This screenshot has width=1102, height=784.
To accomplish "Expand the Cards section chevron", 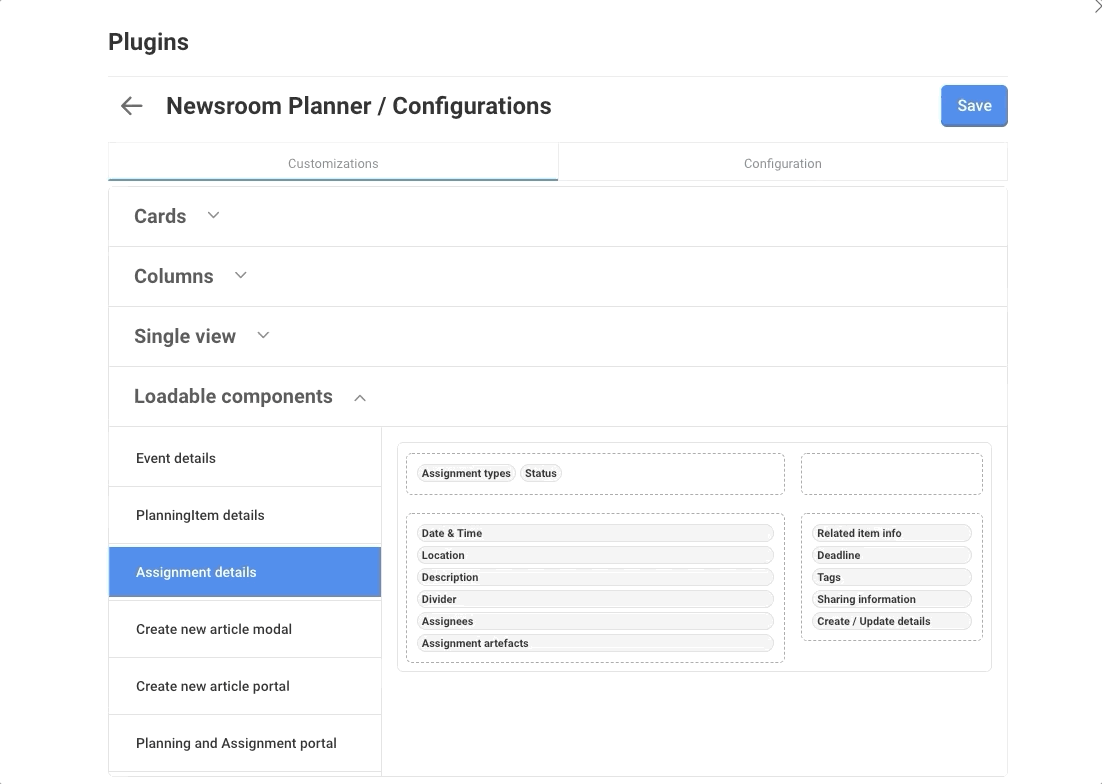I will point(213,215).
